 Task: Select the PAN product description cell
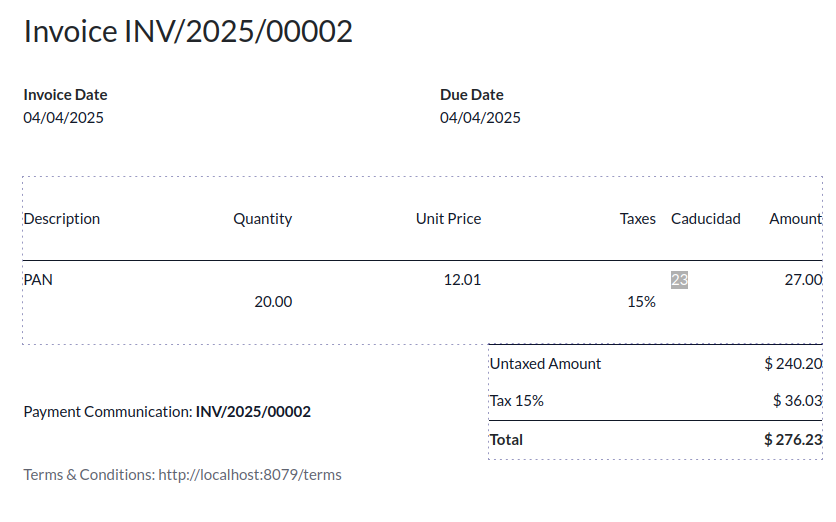pos(38,279)
